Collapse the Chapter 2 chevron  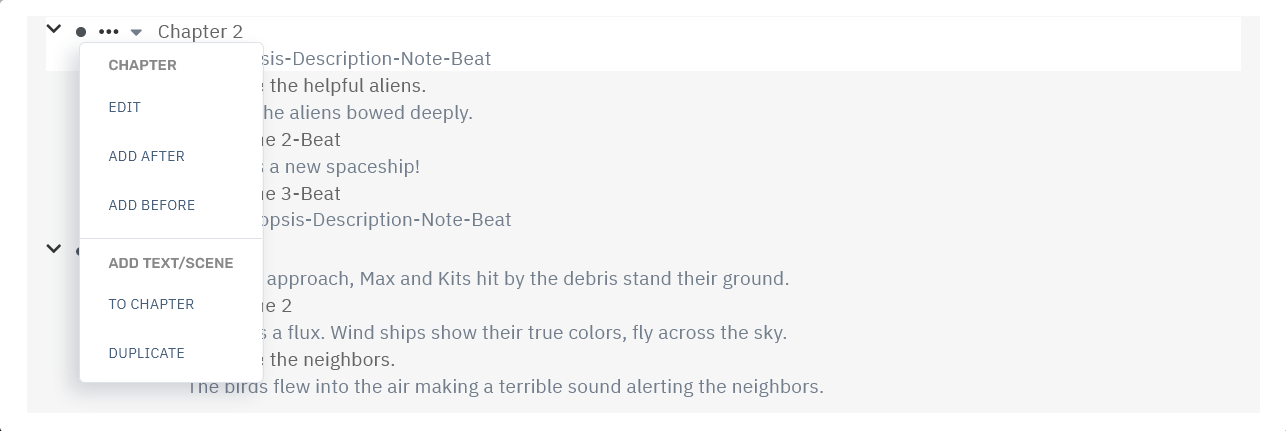[x=54, y=30]
